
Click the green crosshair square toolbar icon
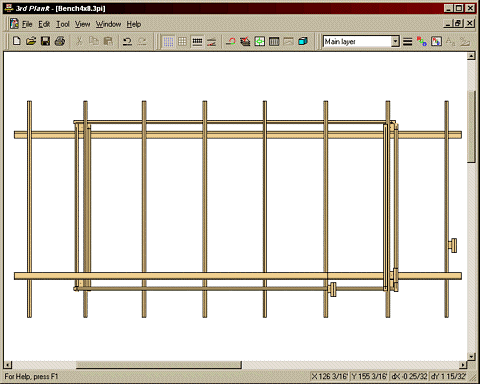(260, 41)
